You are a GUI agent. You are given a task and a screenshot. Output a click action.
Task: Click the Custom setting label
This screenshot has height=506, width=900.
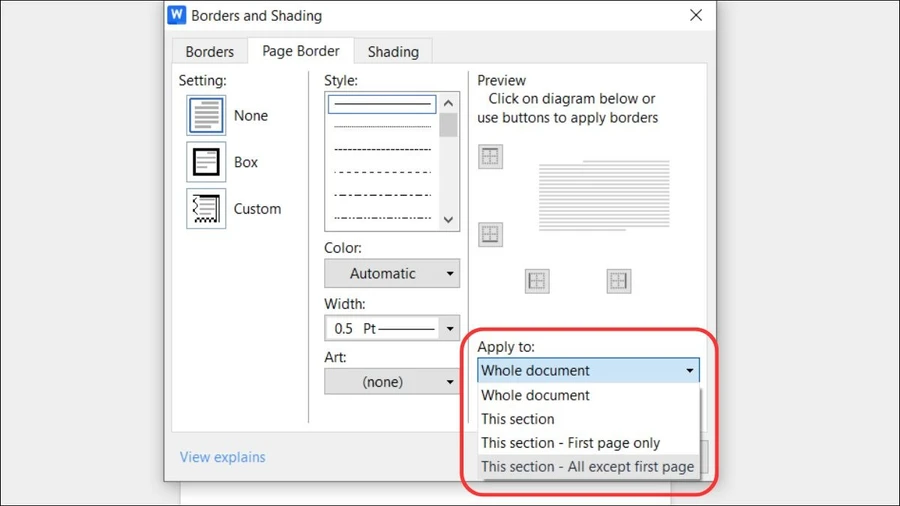257,209
